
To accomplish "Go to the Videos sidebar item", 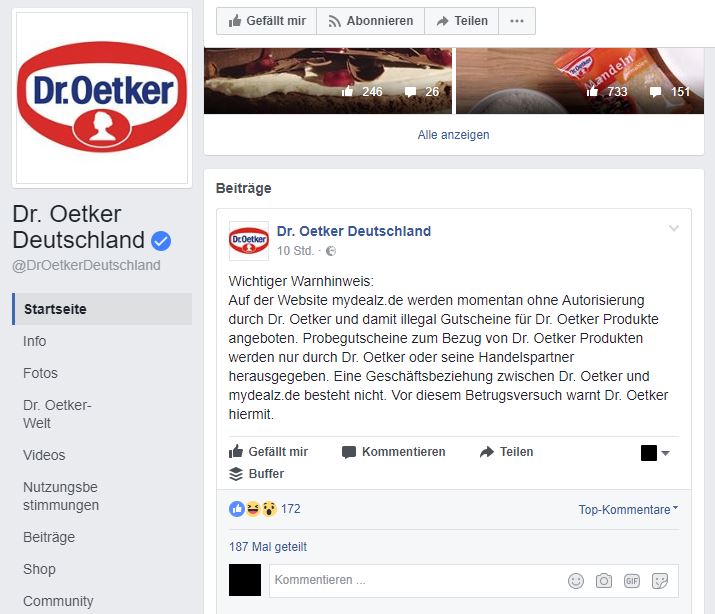I will (x=44, y=455).
